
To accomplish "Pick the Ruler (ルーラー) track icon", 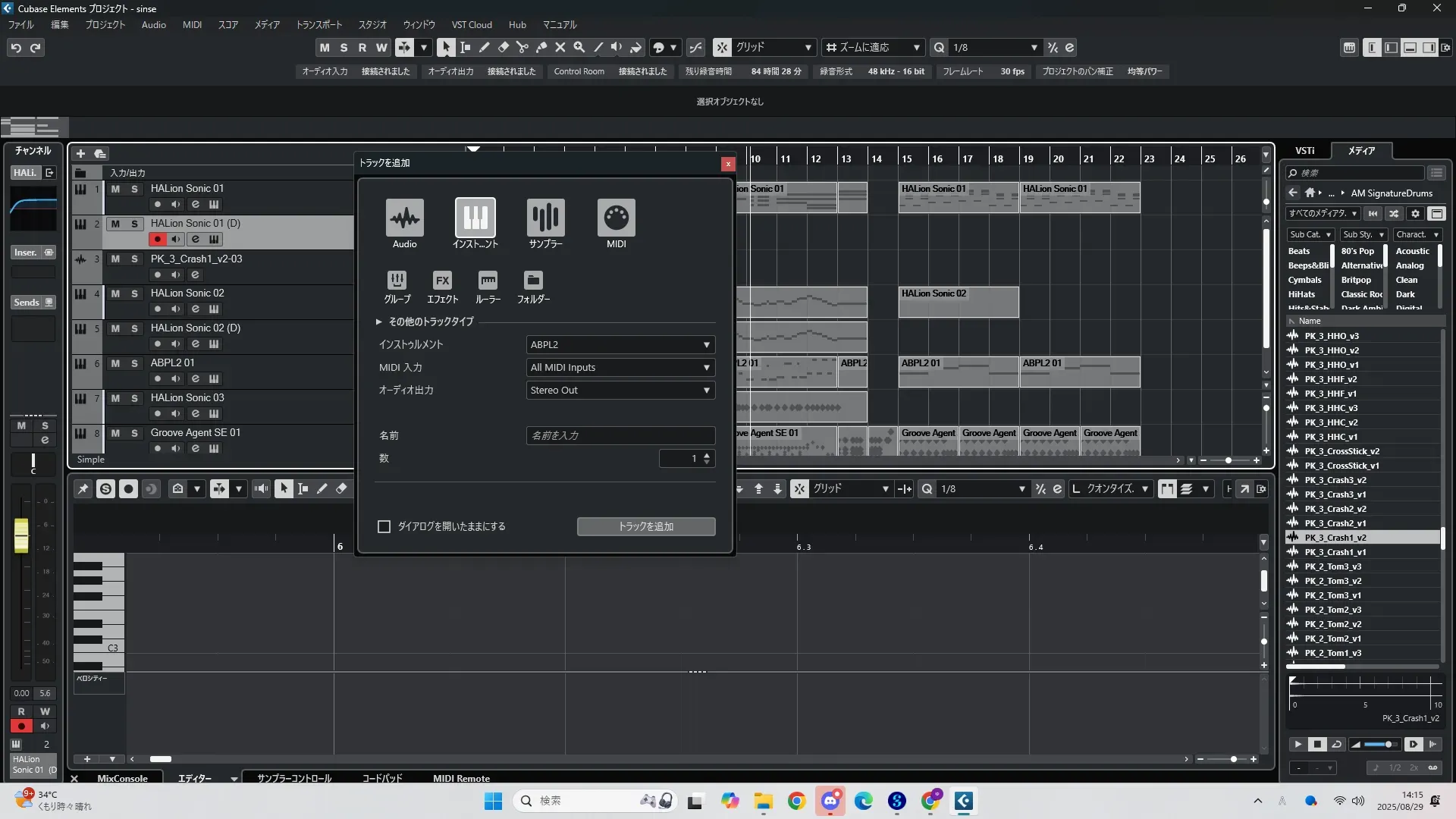I will tap(488, 281).
